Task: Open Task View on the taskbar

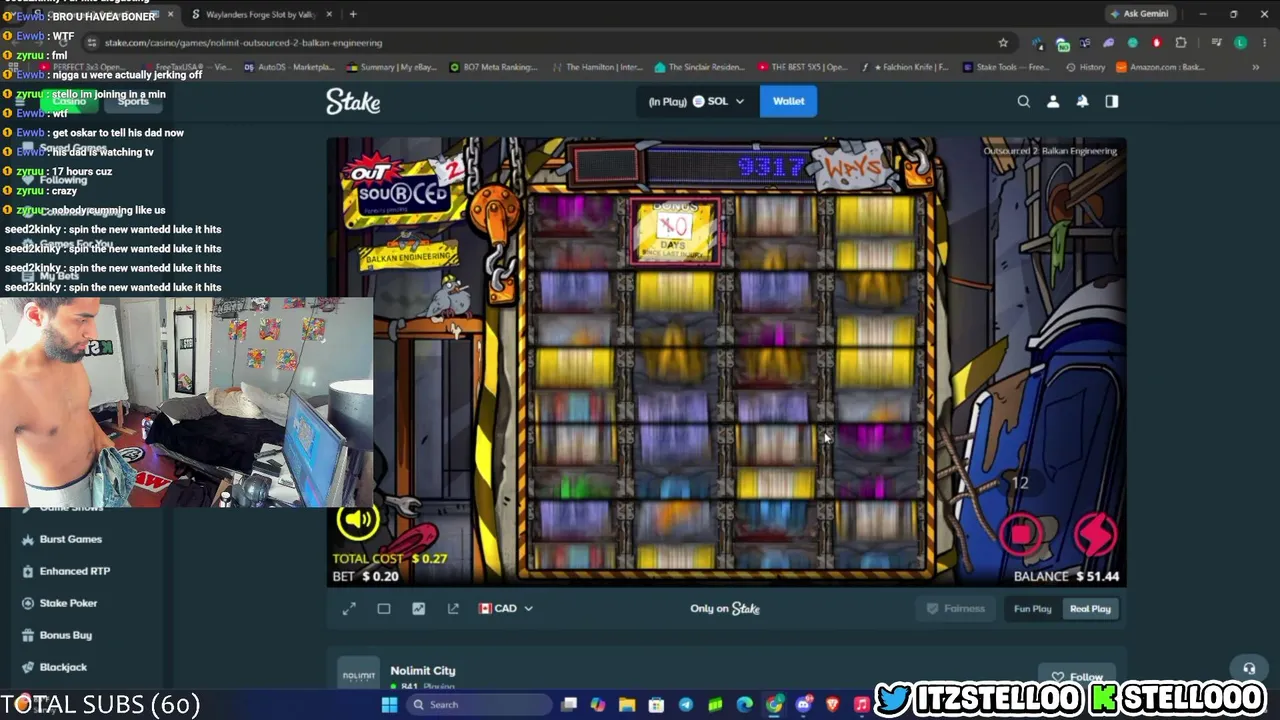Action: (x=569, y=705)
